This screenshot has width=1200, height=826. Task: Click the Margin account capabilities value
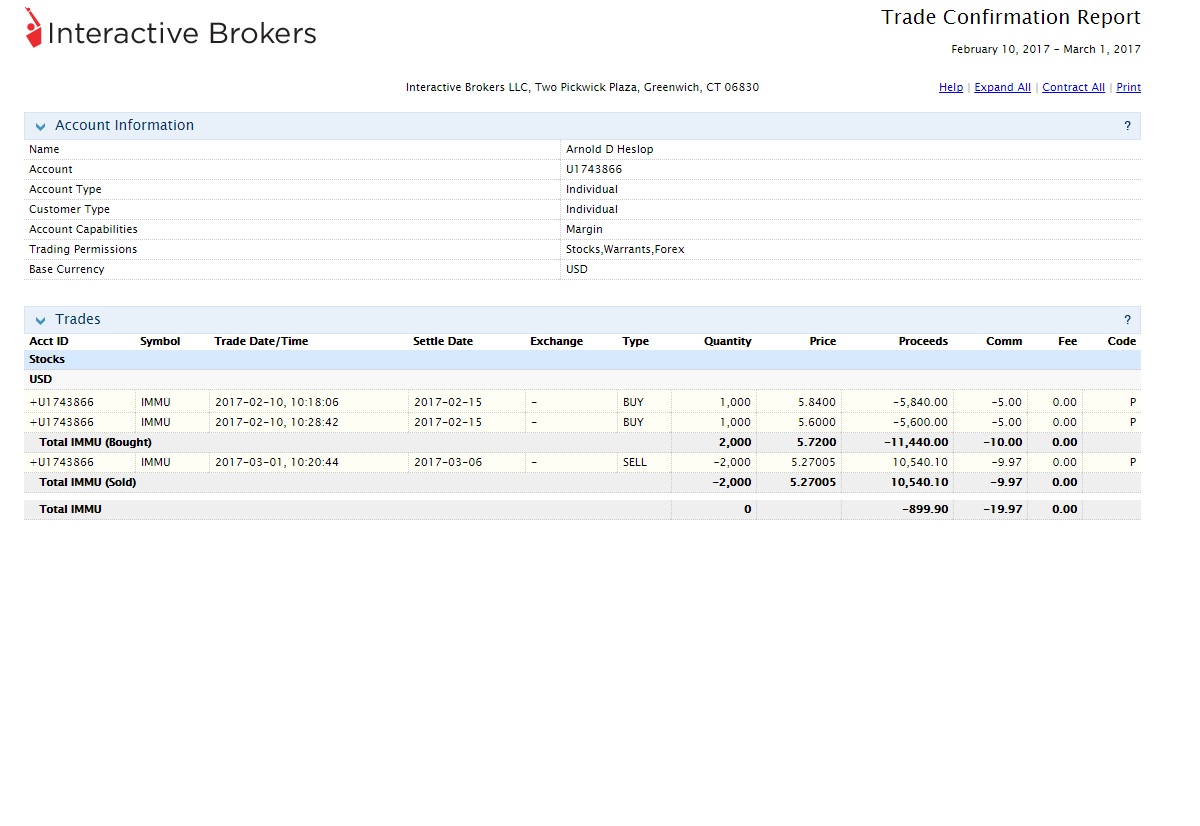(x=584, y=229)
